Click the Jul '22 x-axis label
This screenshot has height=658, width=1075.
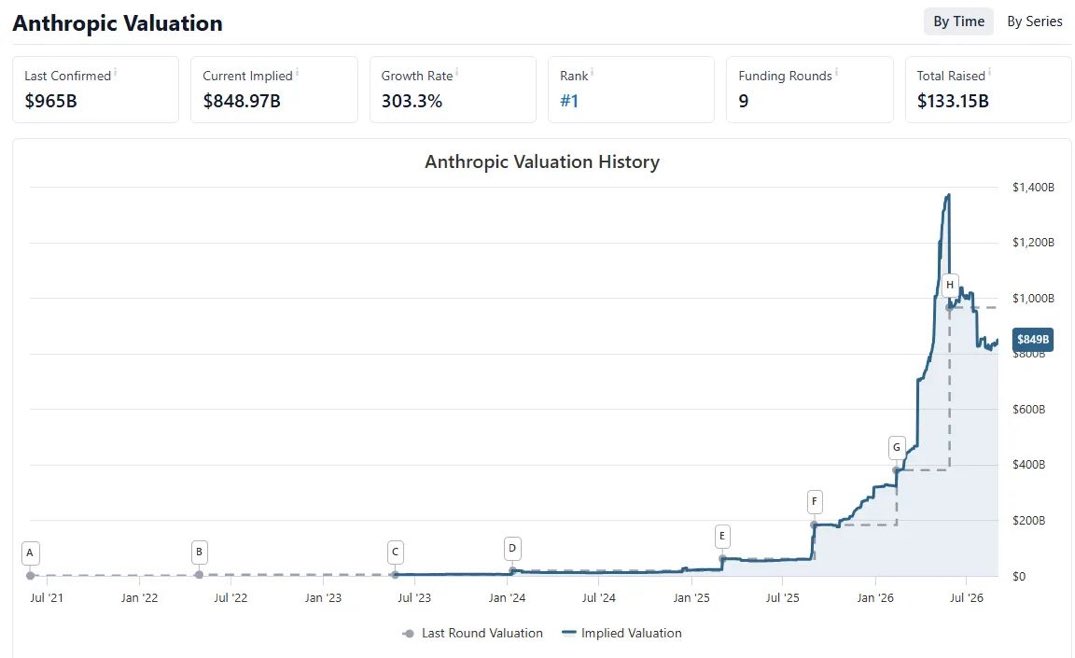(x=230, y=598)
